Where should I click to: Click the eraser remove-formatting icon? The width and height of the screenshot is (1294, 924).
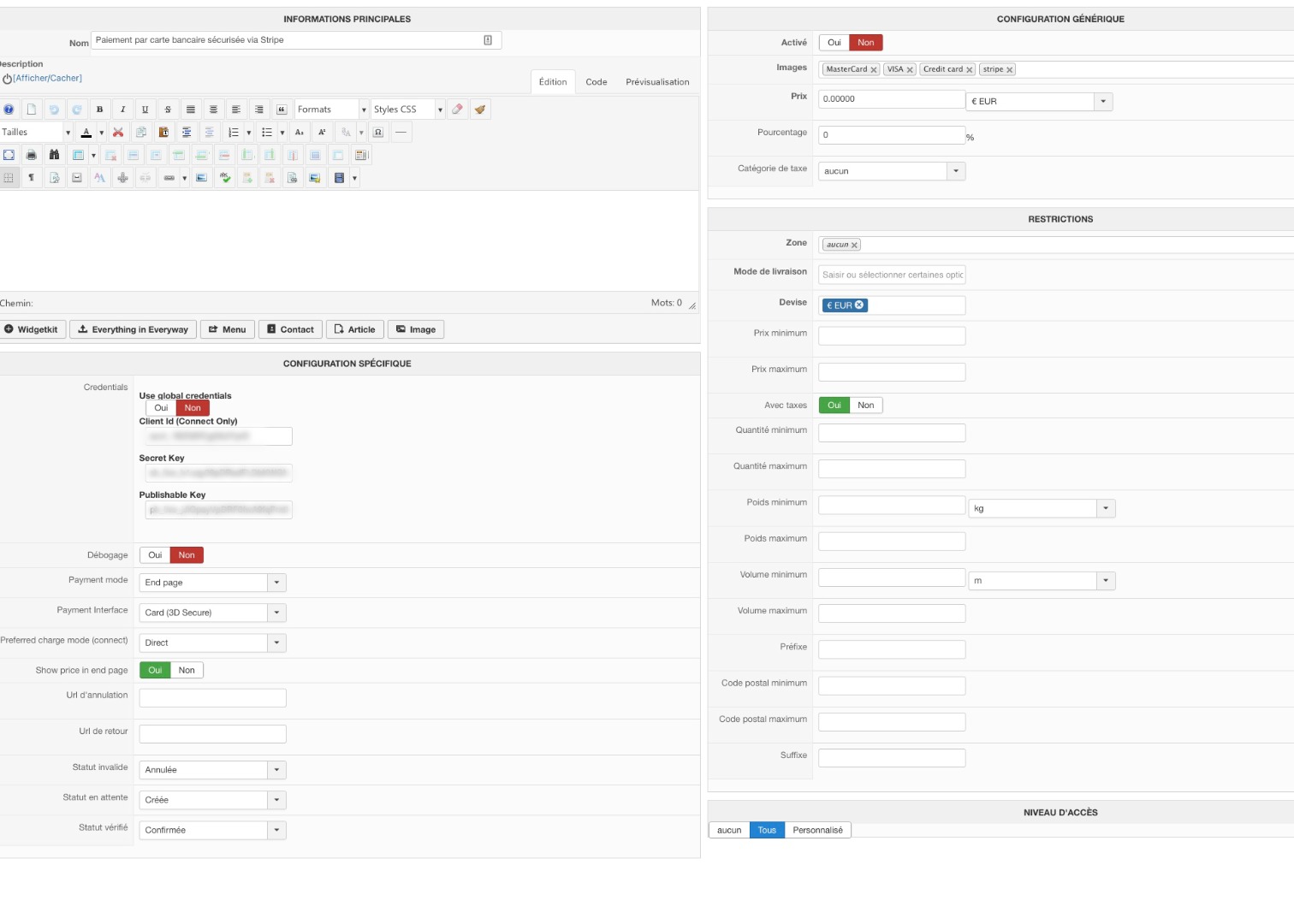(x=458, y=110)
